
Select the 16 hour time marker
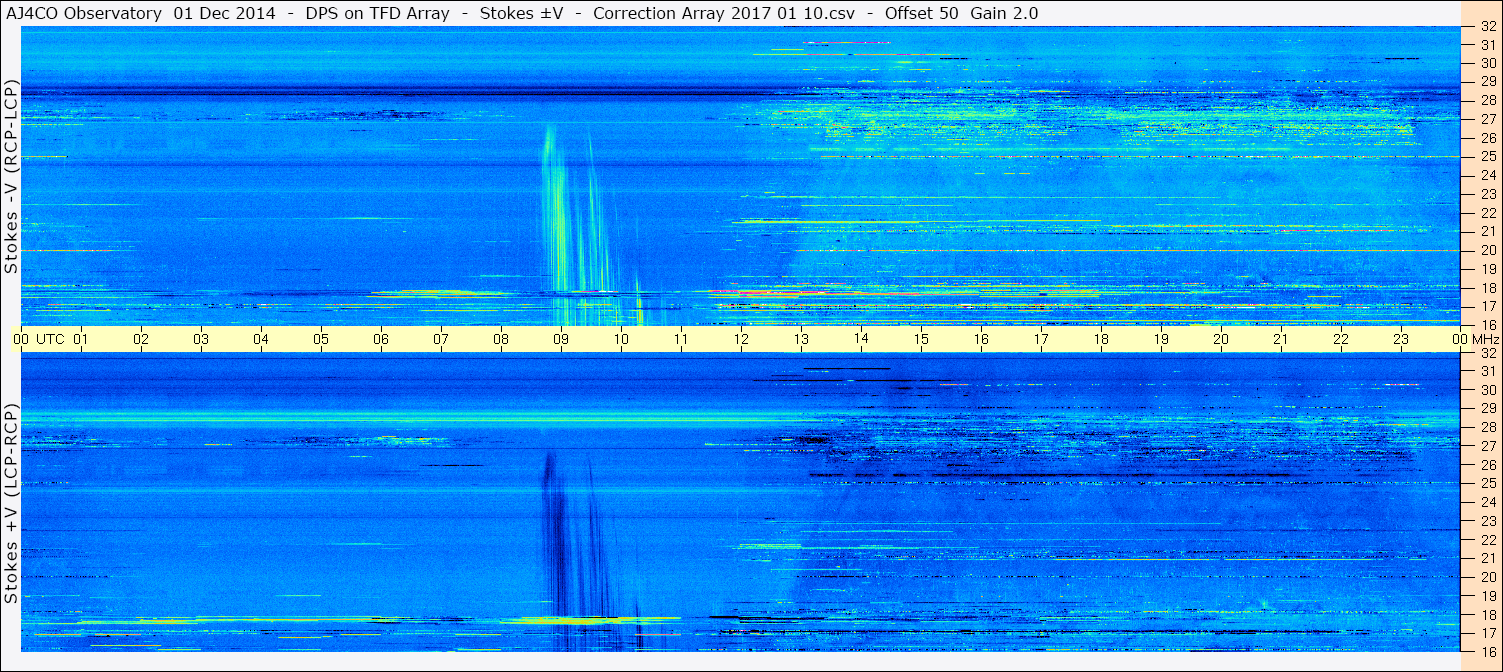[x=981, y=340]
